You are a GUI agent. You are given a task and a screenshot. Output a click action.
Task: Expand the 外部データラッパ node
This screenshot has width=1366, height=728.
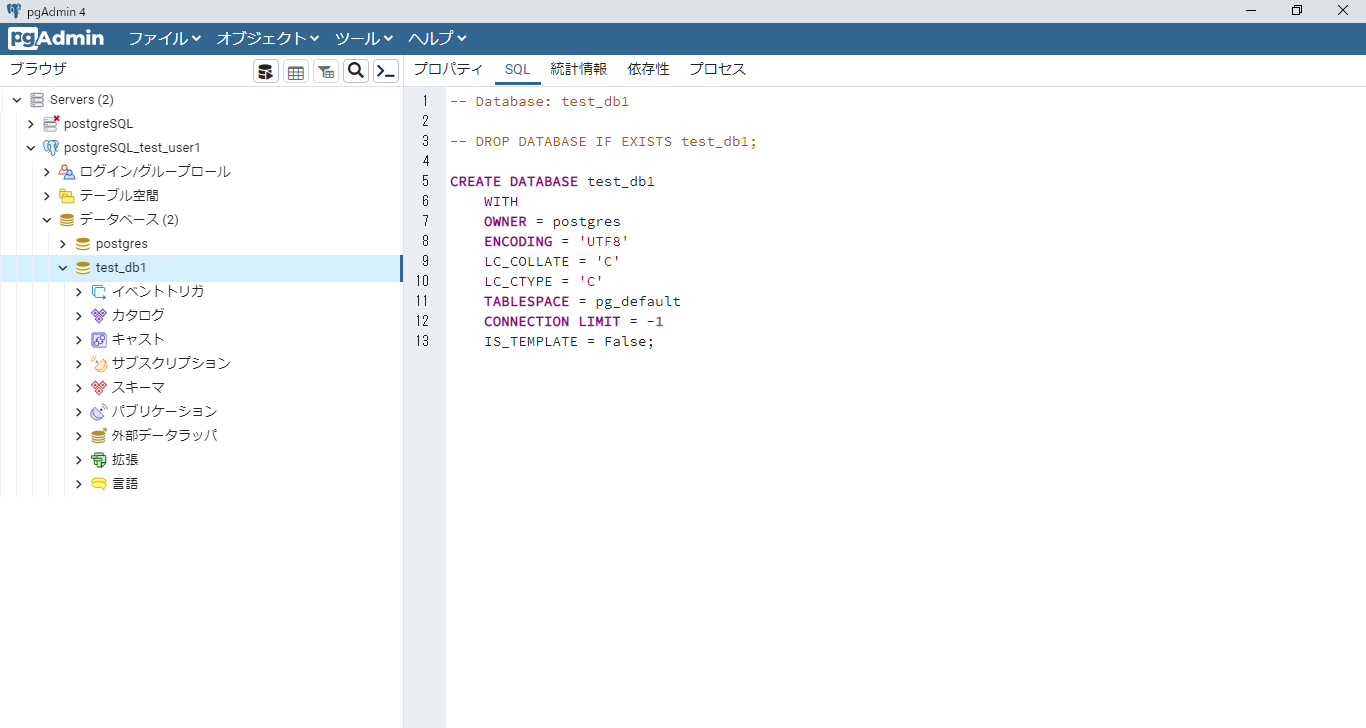pos(79,436)
